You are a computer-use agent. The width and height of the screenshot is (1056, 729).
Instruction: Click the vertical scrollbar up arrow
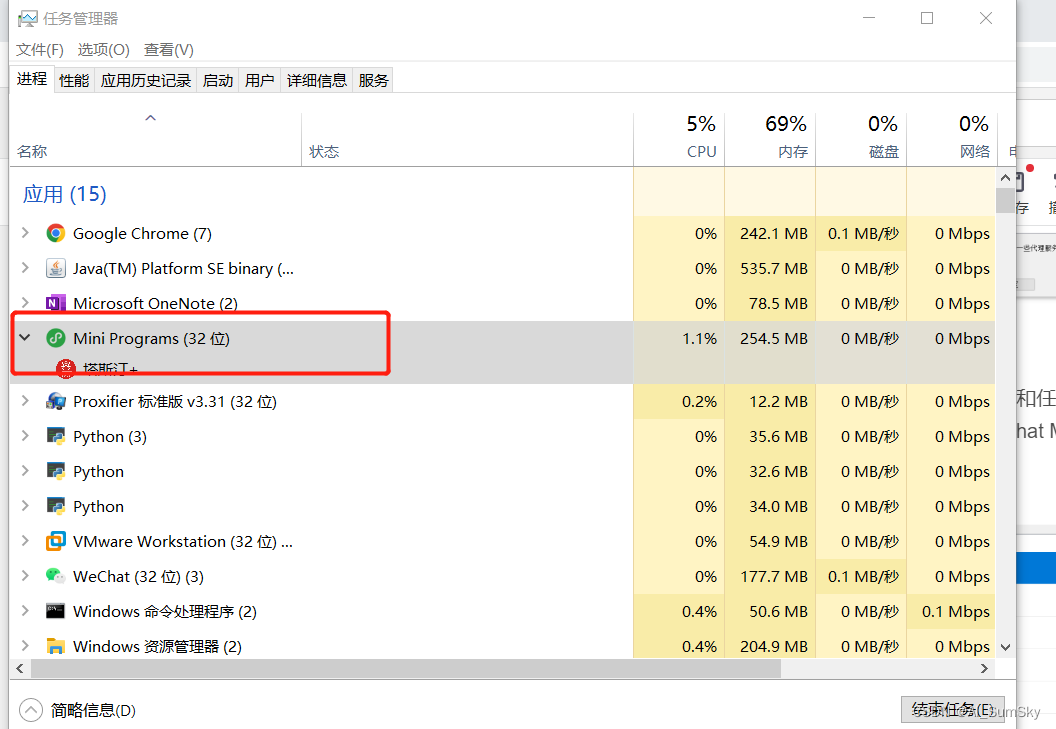click(1005, 178)
